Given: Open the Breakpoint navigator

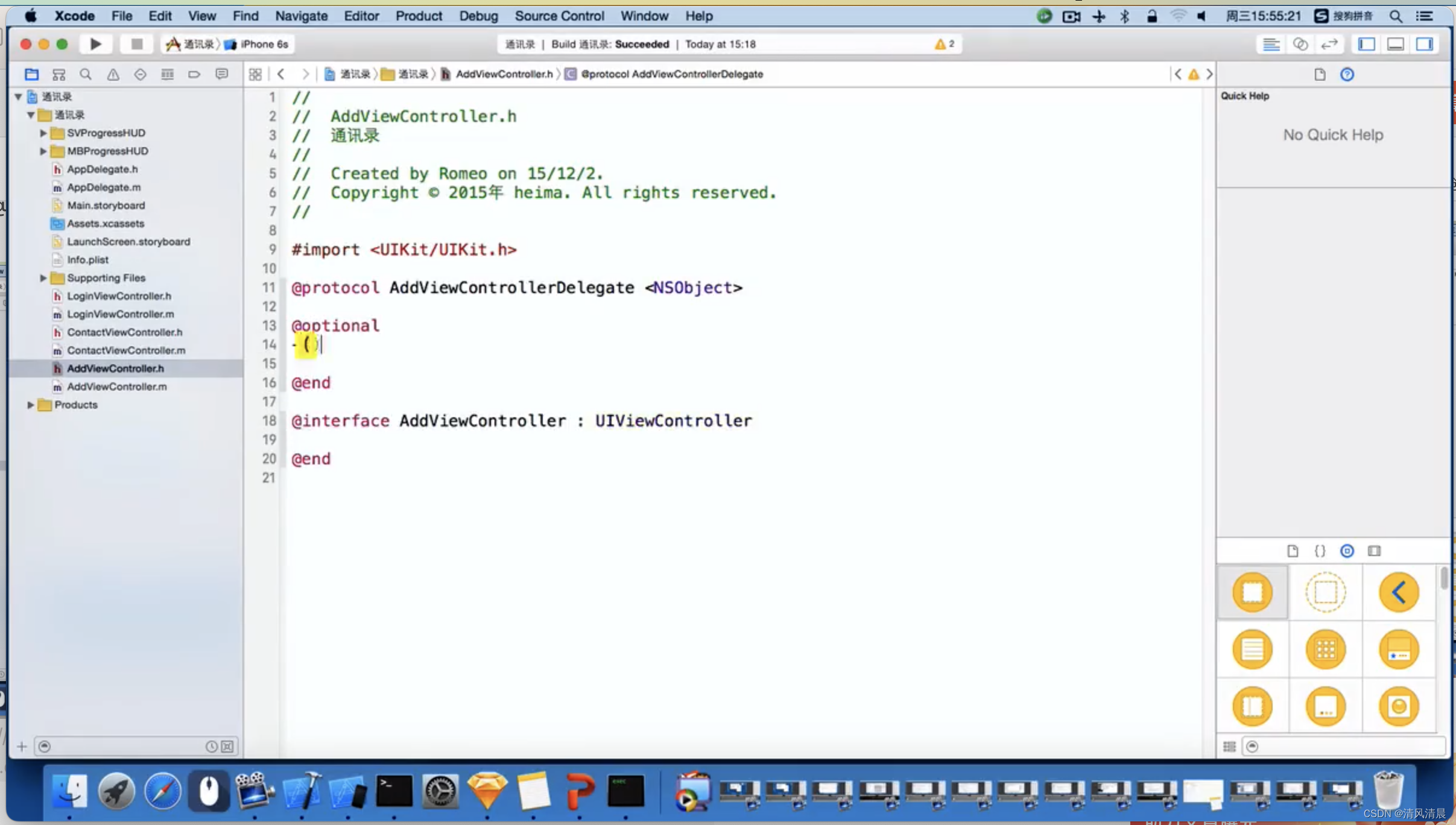Looking at the screenshot, I should click(x=194, y=74).
